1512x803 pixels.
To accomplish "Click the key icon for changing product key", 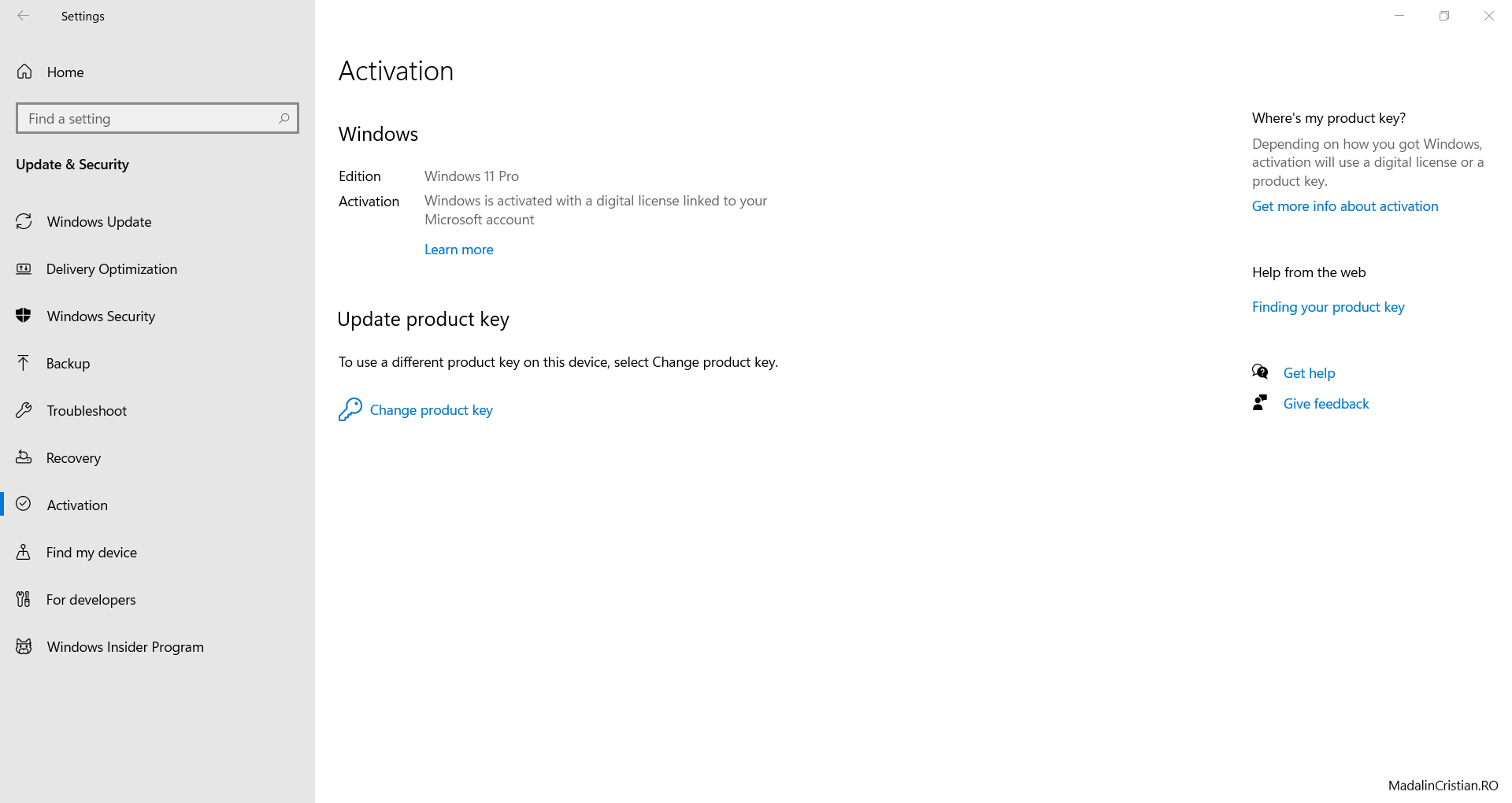I will (350, 409).
